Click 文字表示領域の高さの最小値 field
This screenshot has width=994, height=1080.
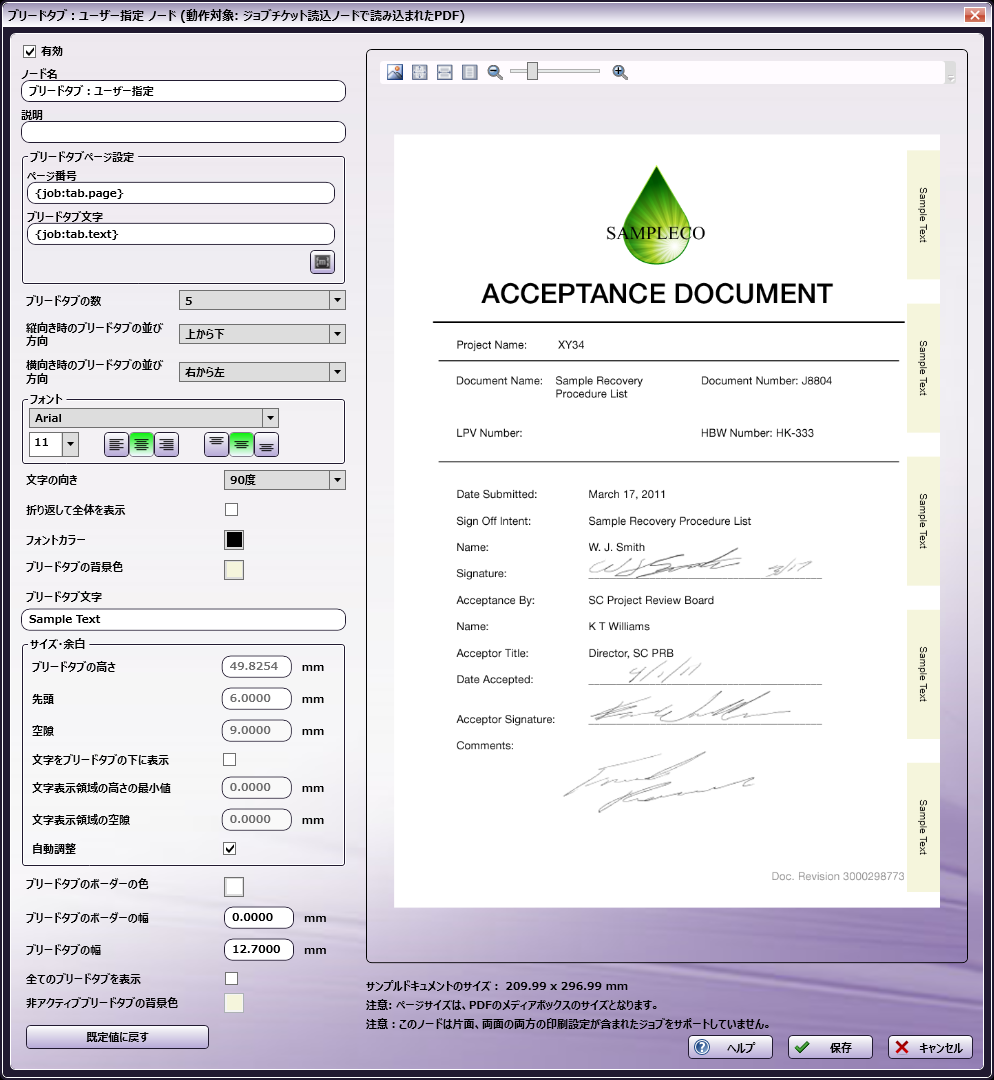(257, 787)
